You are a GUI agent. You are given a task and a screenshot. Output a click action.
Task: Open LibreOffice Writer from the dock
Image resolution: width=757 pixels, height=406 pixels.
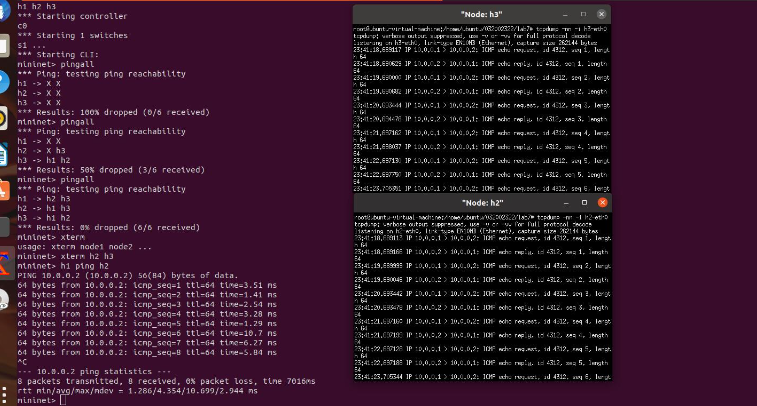pos(4,155)
